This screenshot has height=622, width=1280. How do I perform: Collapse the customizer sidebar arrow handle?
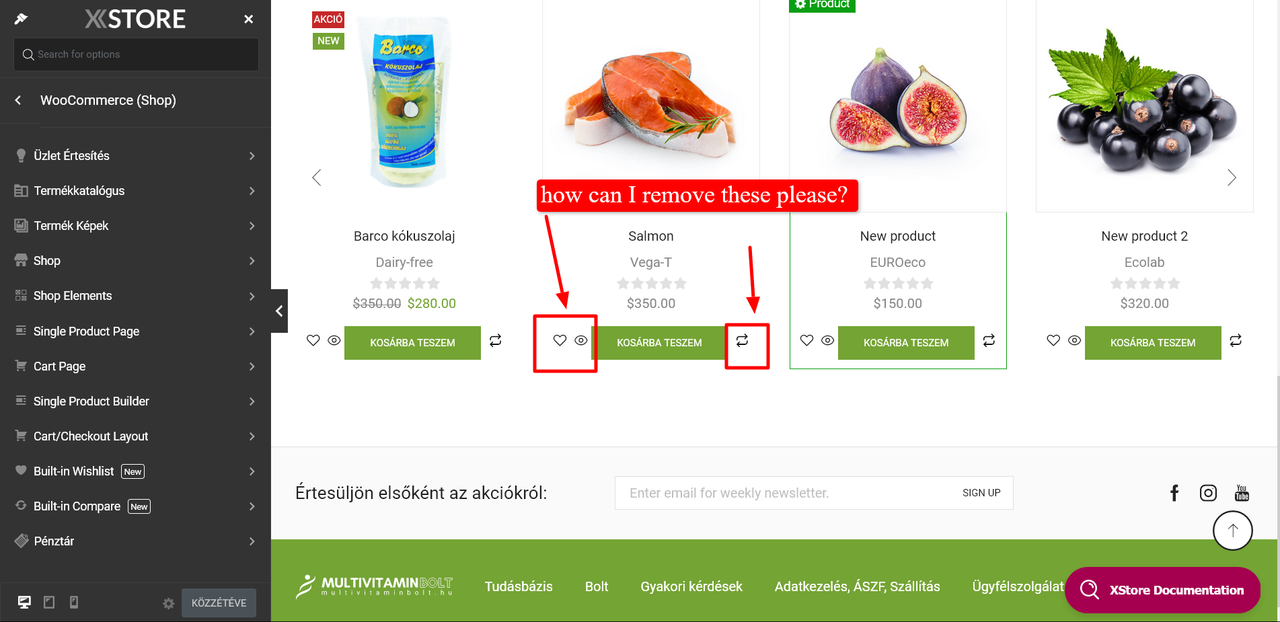(x=279, y=311)
